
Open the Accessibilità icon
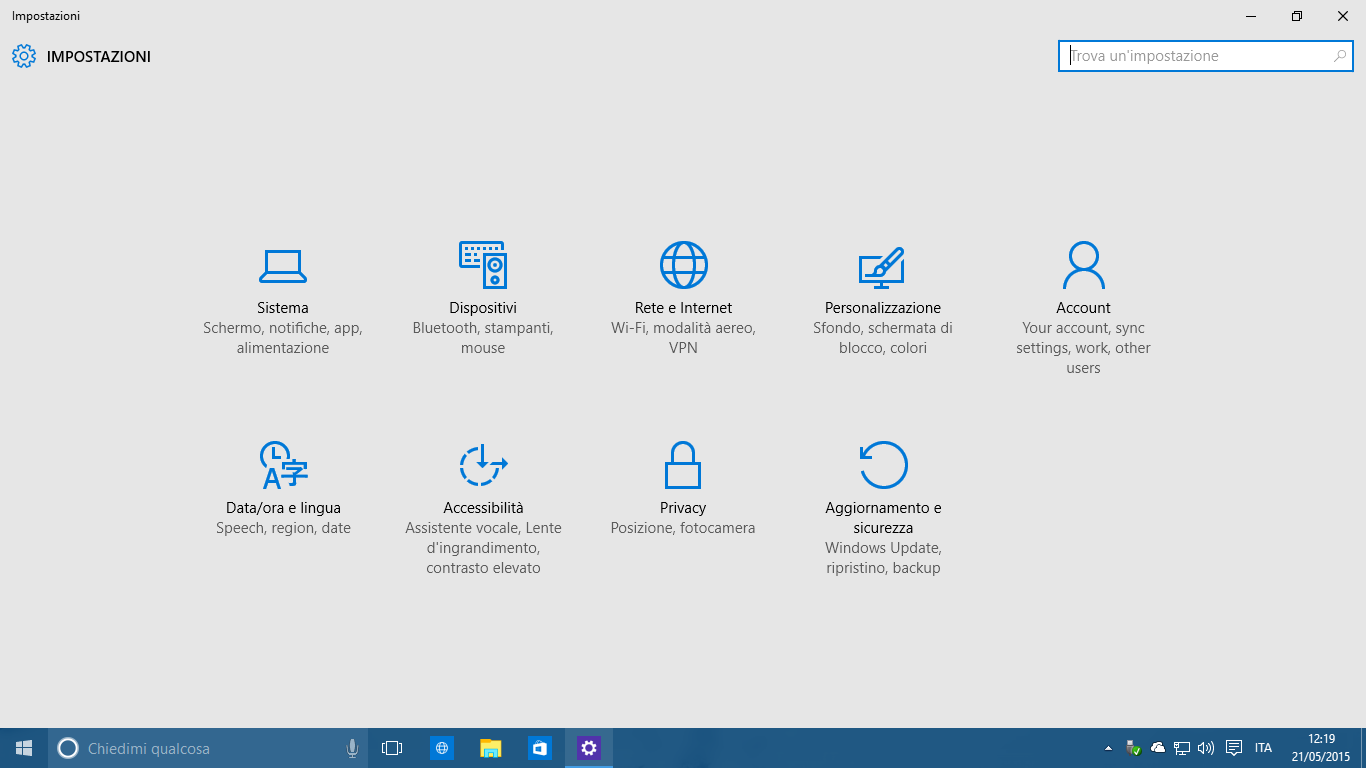pos(483,465)
